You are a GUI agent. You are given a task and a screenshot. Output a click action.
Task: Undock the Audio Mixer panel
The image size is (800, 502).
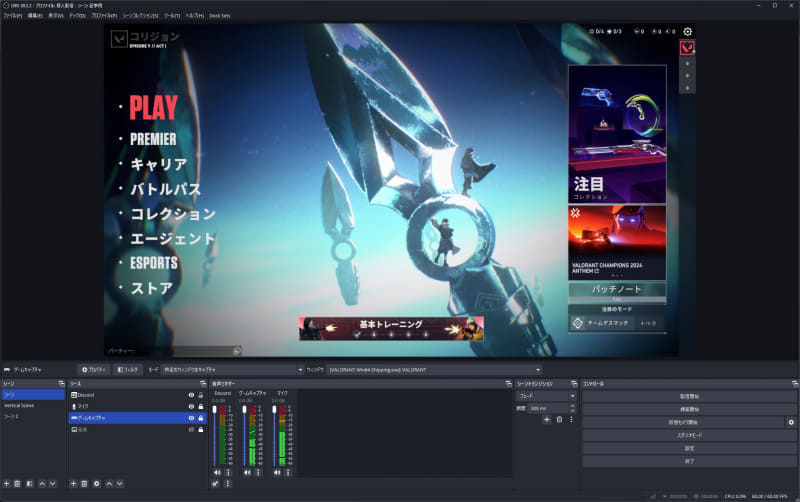508,384
